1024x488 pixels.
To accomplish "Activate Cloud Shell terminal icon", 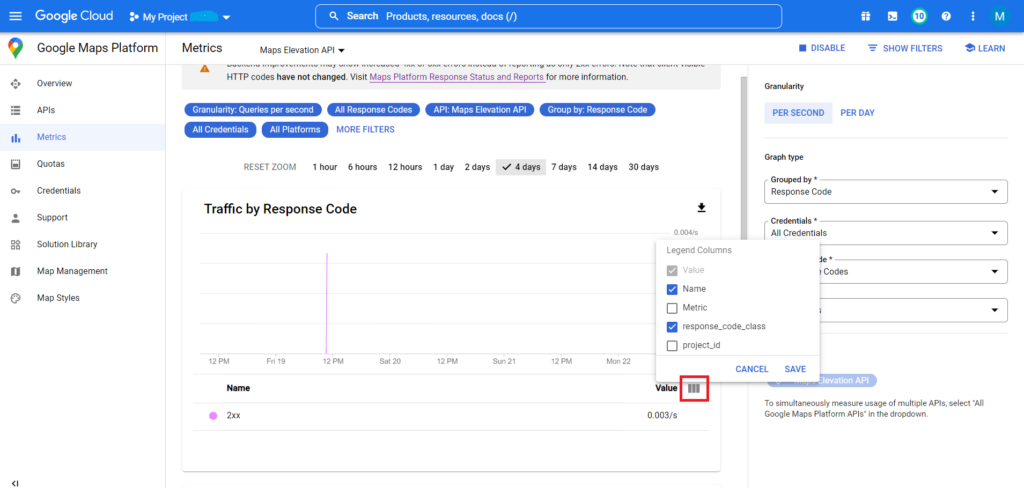I will 892,16.
